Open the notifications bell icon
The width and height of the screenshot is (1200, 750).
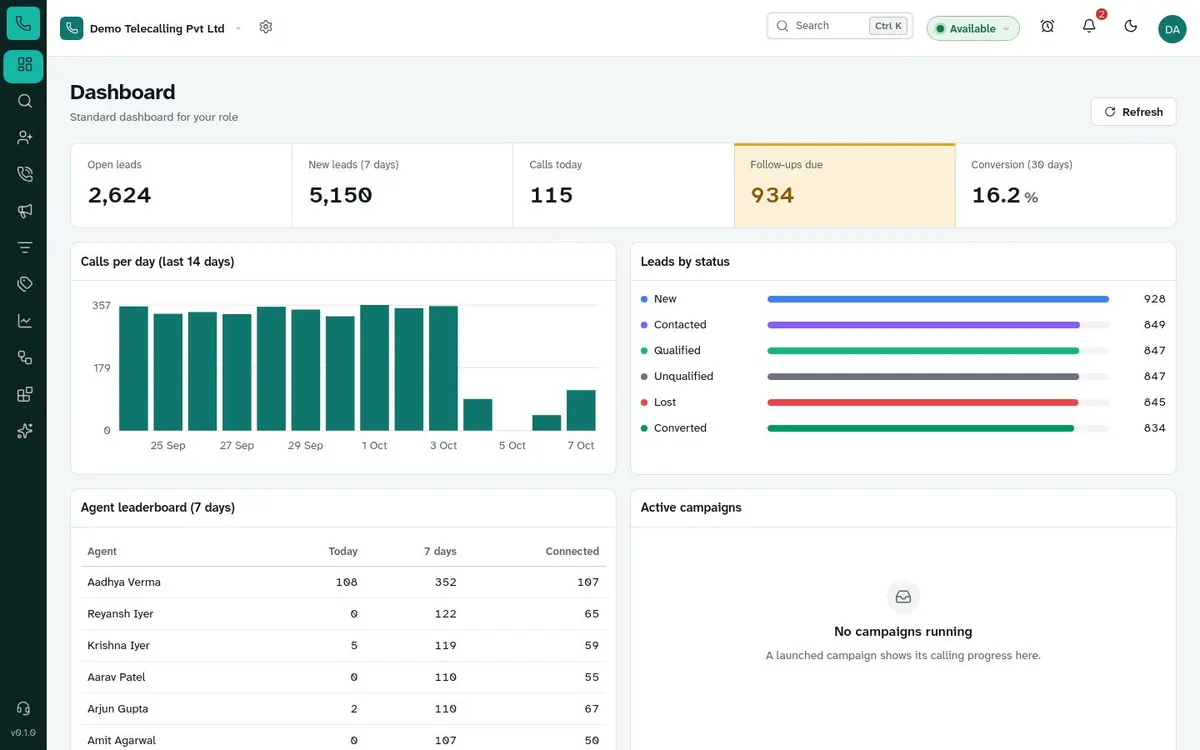[x=1089, y=27]
